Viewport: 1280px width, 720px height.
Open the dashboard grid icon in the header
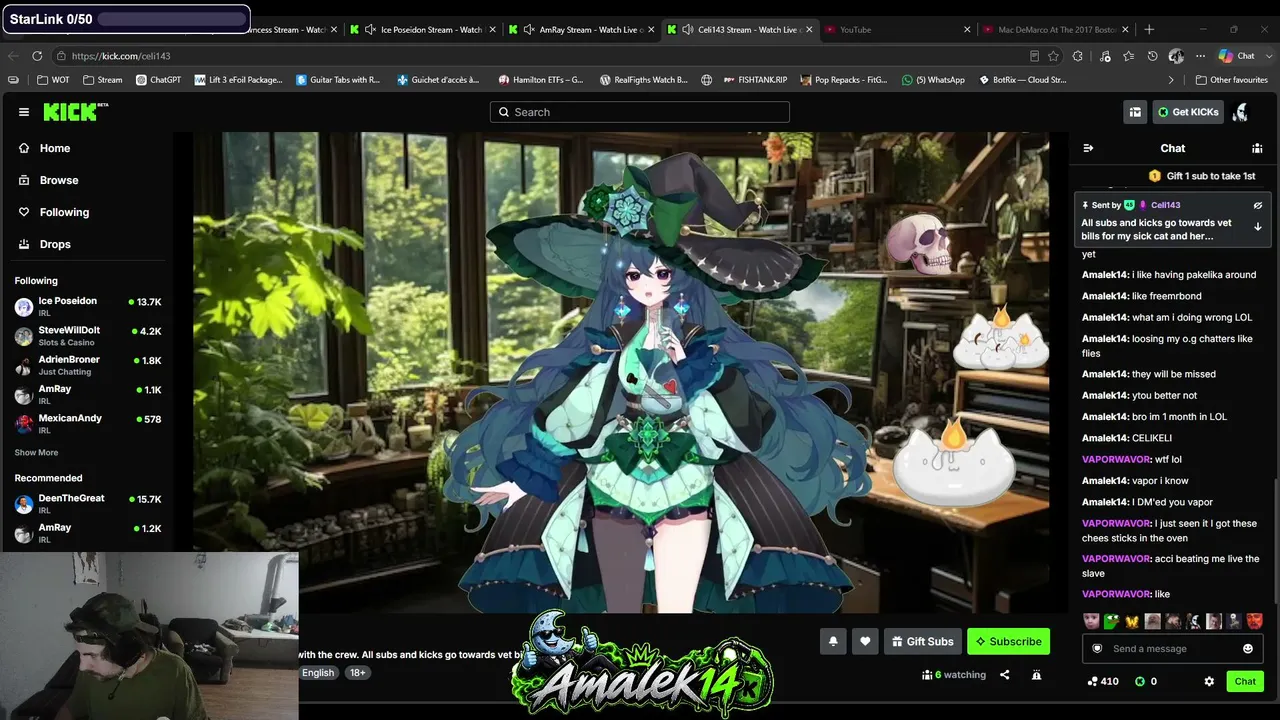pos(1135,112)
